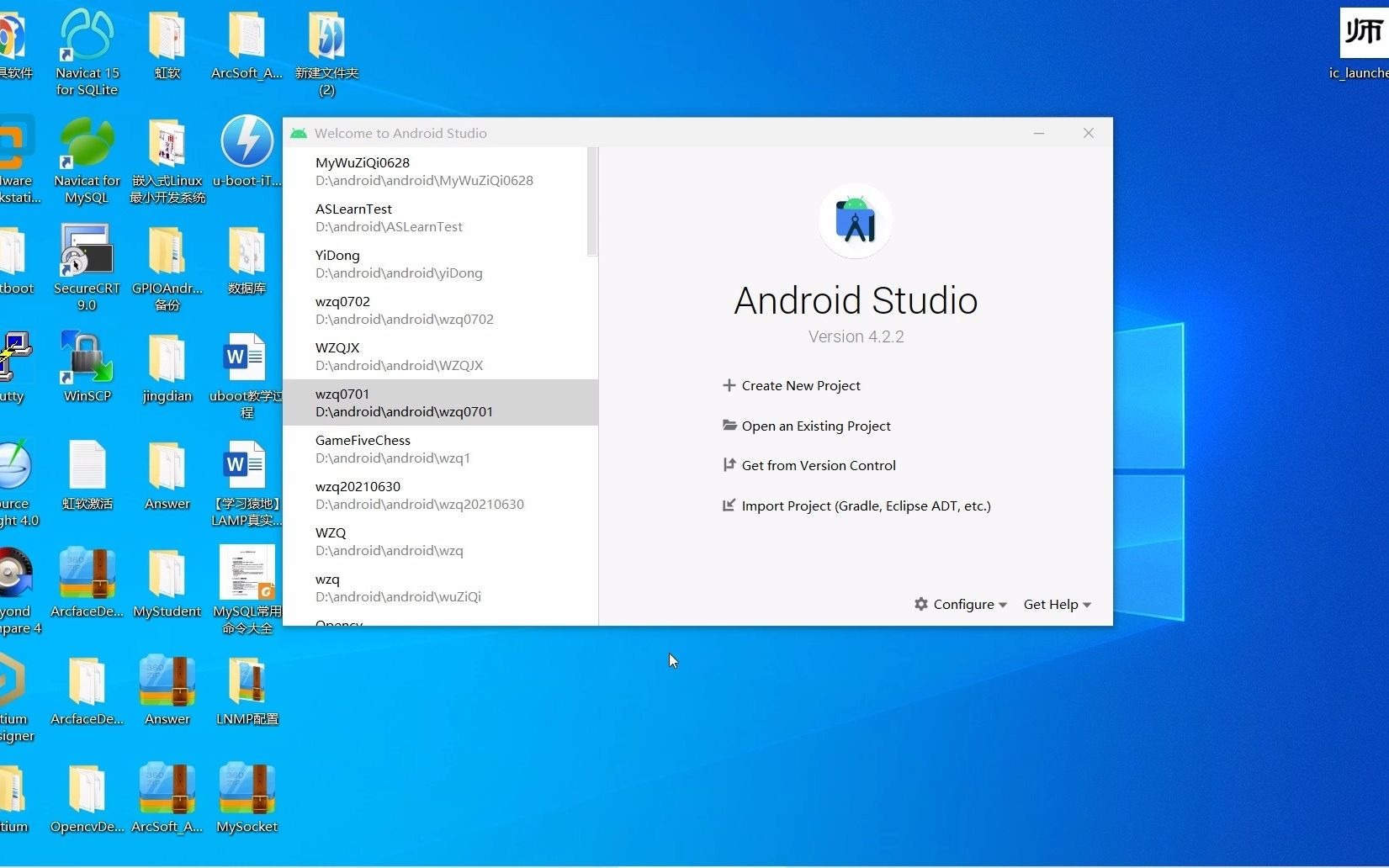This screenshot has height=868, width=1389.
Task: Launch WinSCP desktop shortcut
Action: click(87, 367)
